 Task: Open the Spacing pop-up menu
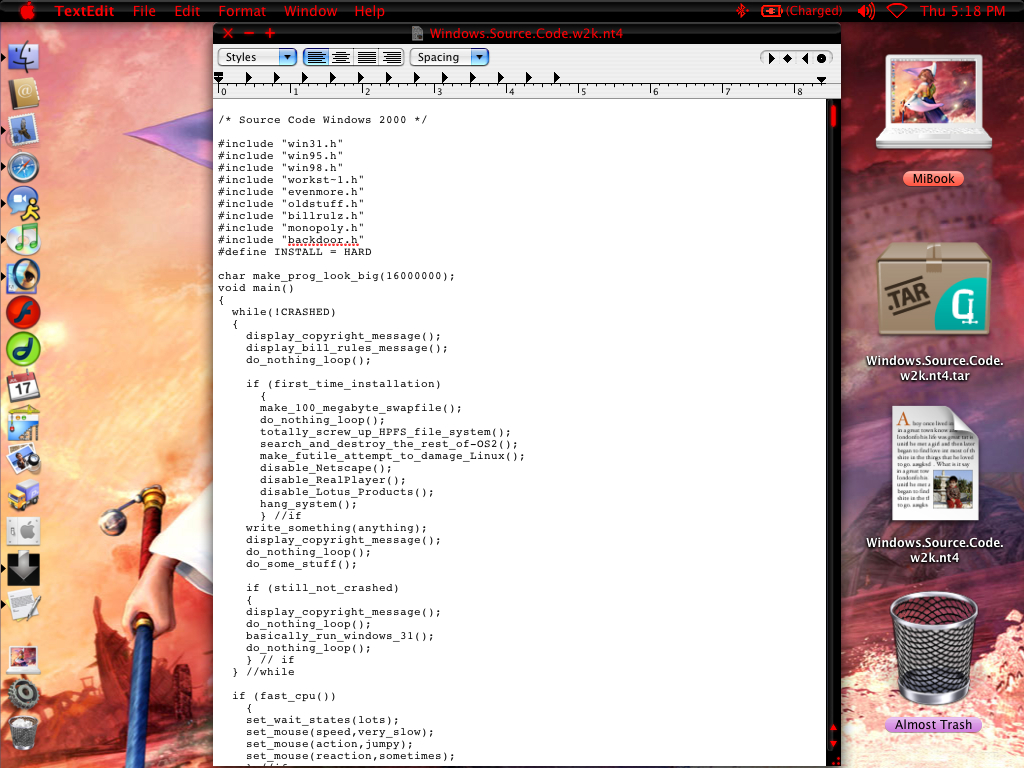[x=449, y=57]
